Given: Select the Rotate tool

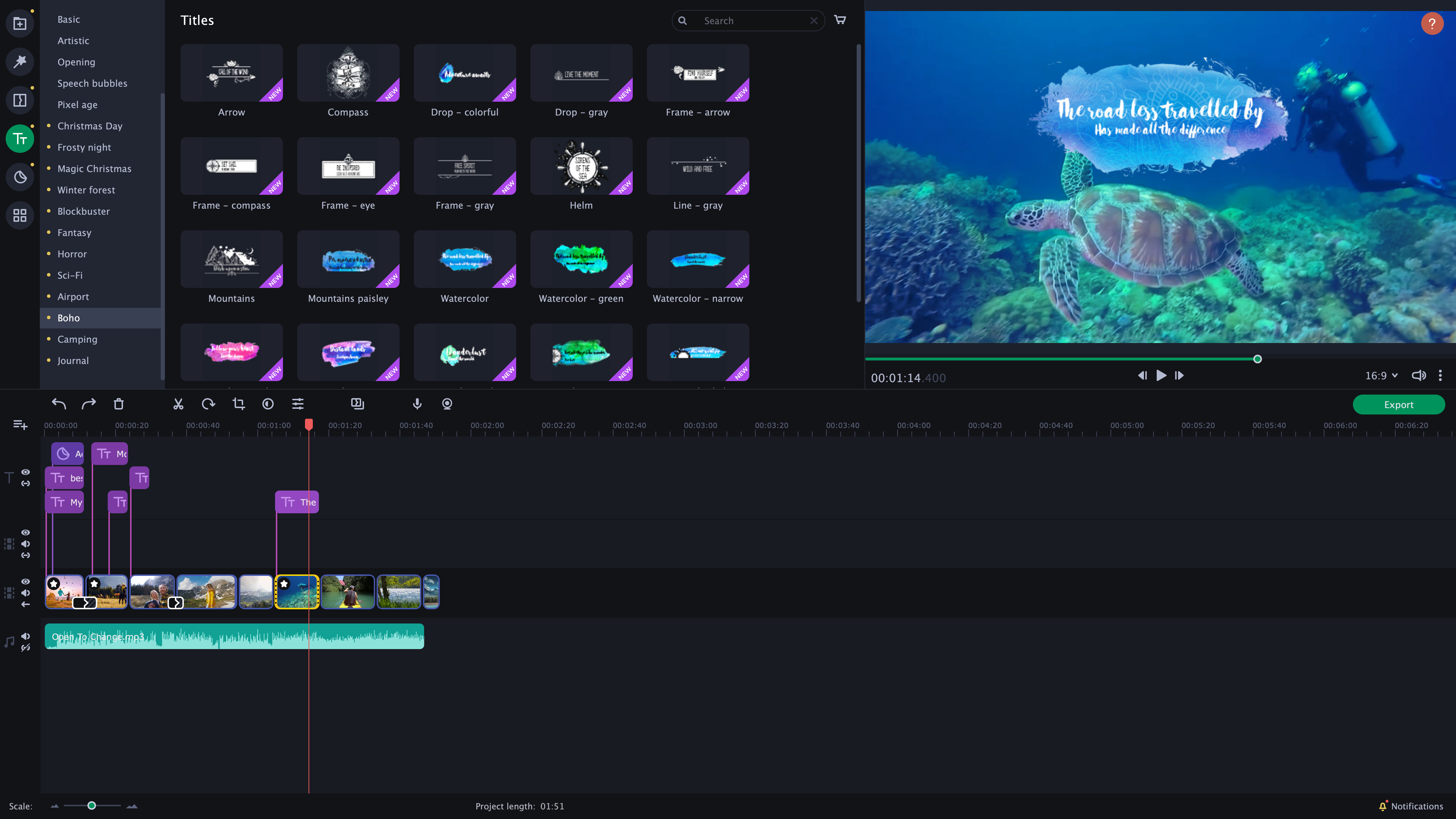Looking at the screenshot, I should coord(209,403).
